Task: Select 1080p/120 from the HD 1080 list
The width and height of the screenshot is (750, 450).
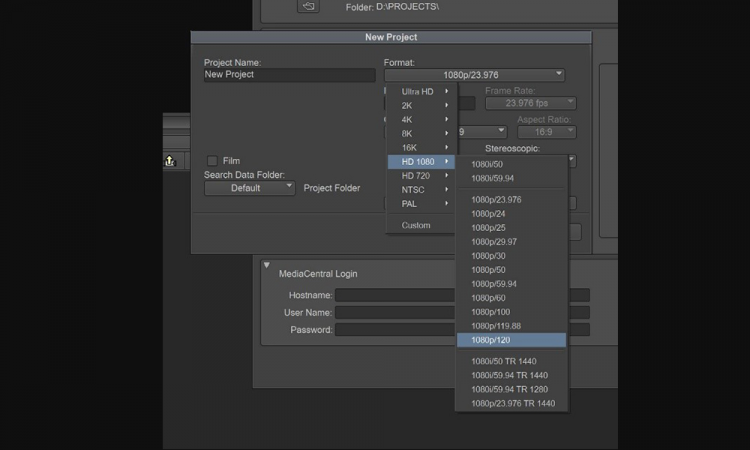Action: click(x=511, y=340)
